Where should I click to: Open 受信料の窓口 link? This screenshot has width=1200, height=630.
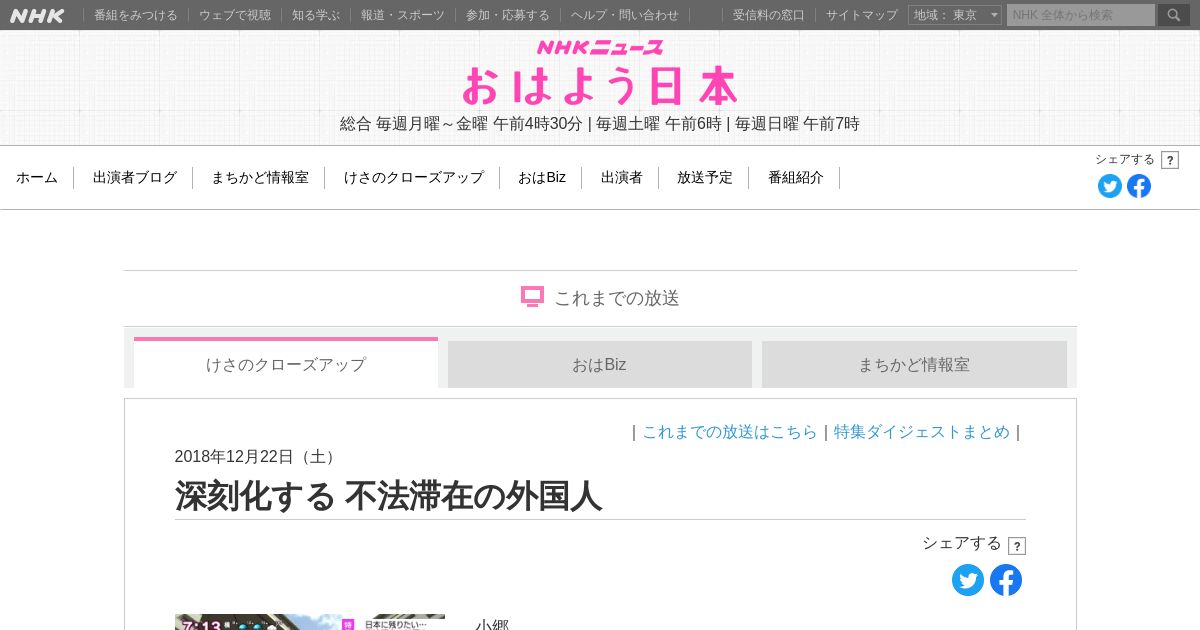pos(769,15)
